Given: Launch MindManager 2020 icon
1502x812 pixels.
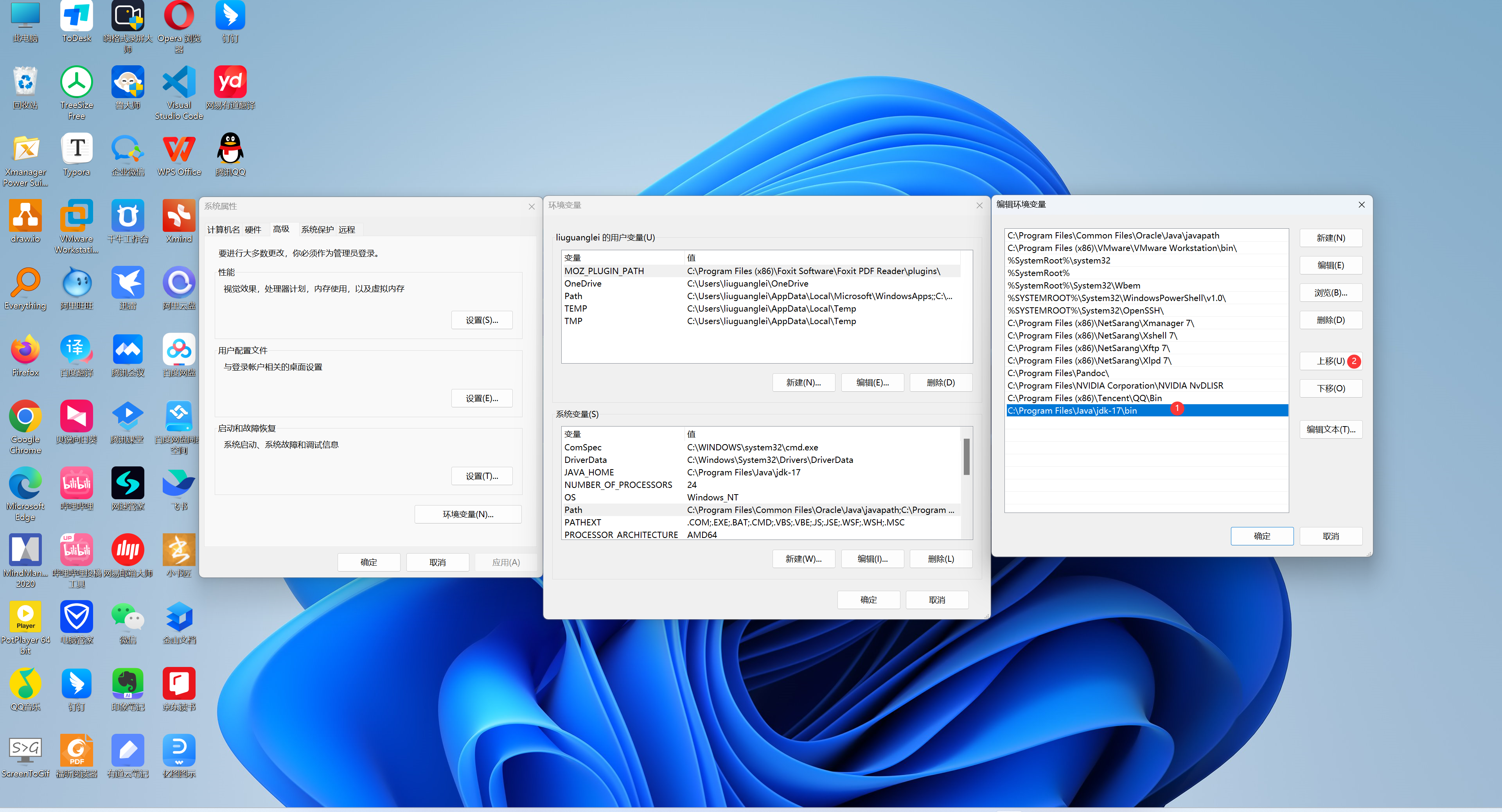Looking at the screenshot, I should click(x=25, y=561).
